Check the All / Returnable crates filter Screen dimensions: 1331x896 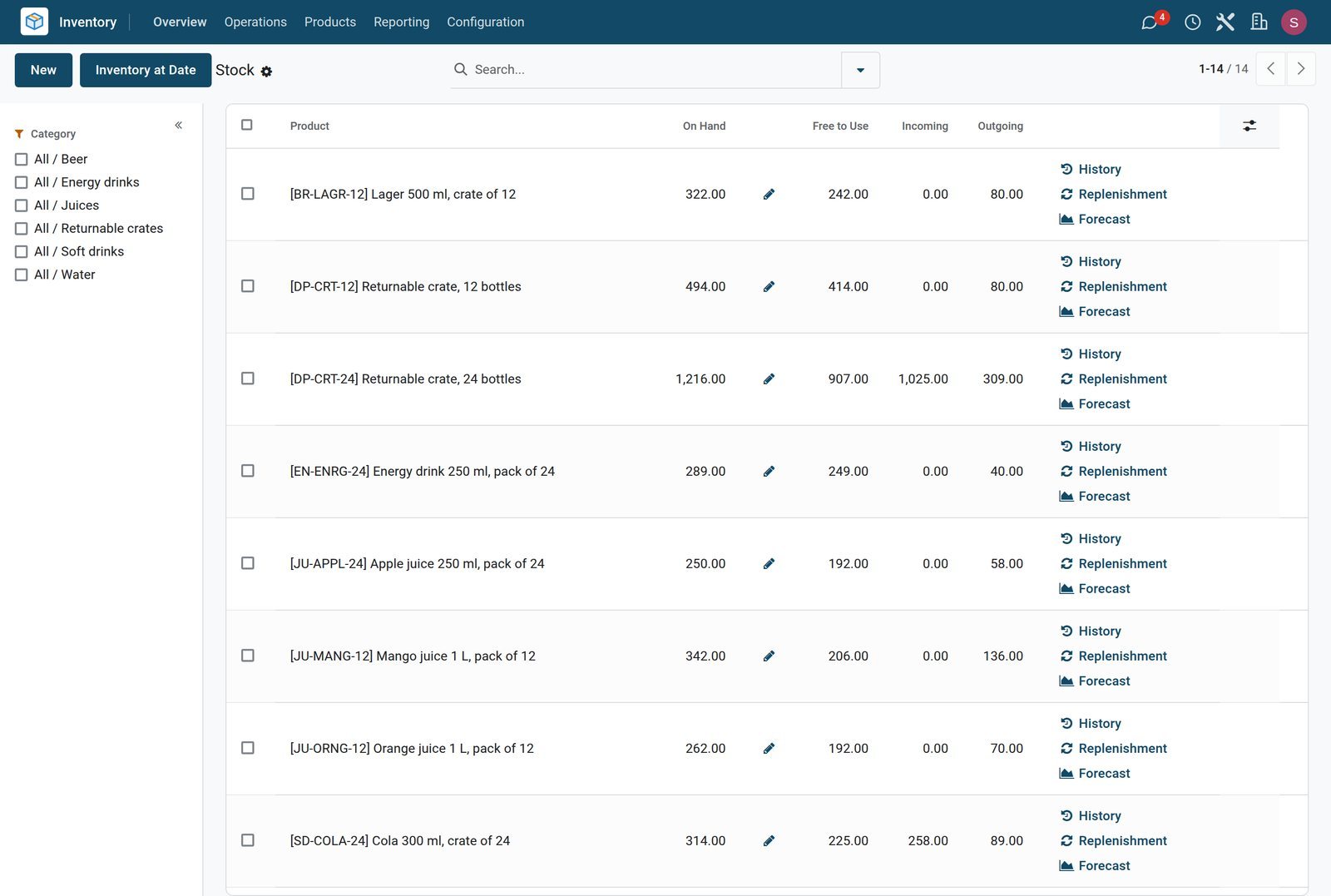tap(22, 229)
